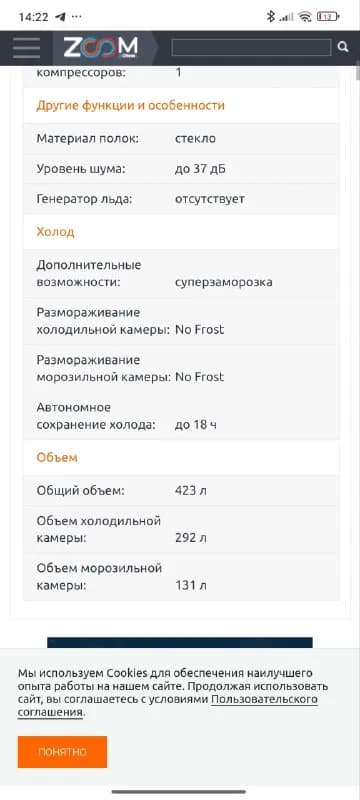Tap the Bluetooth status icon

tap(271, 16)
